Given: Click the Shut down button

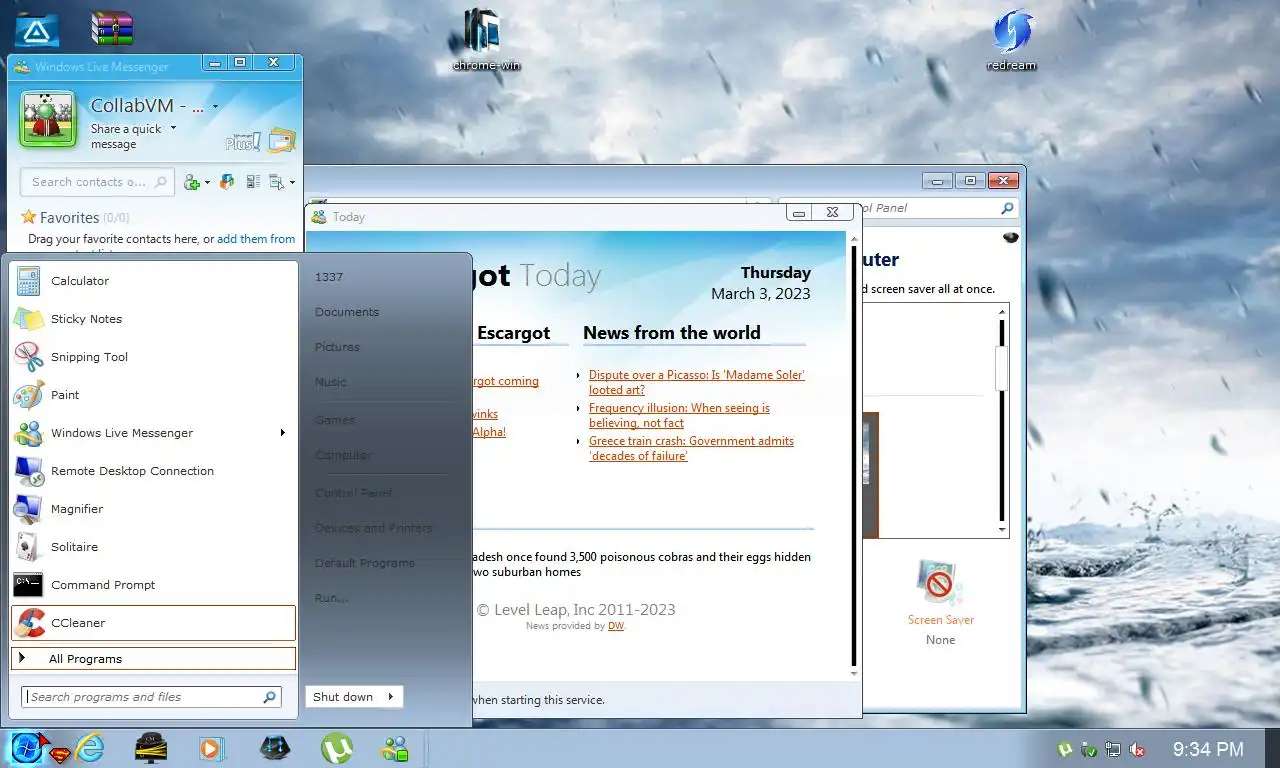Looking at the screenshot, I should [x=343, y=697].
